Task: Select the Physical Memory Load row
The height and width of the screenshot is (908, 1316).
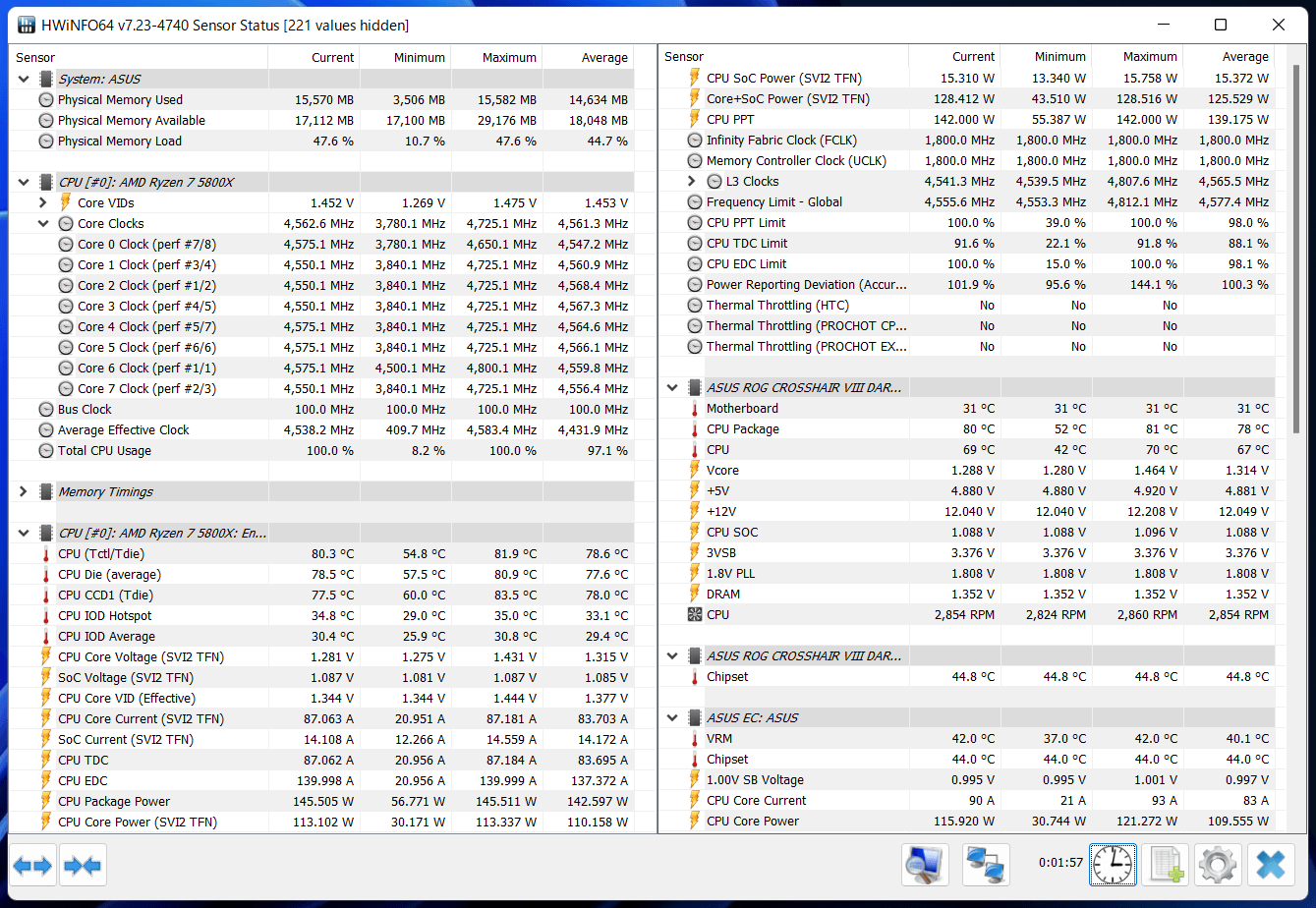Action: coord(322,142)
